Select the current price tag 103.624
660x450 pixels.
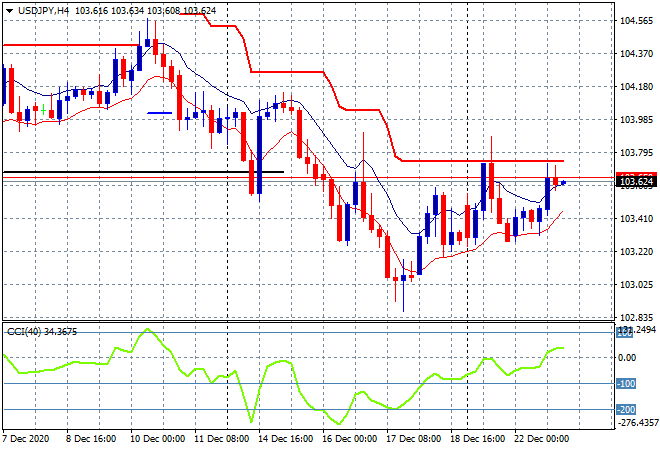click(636, 182)
